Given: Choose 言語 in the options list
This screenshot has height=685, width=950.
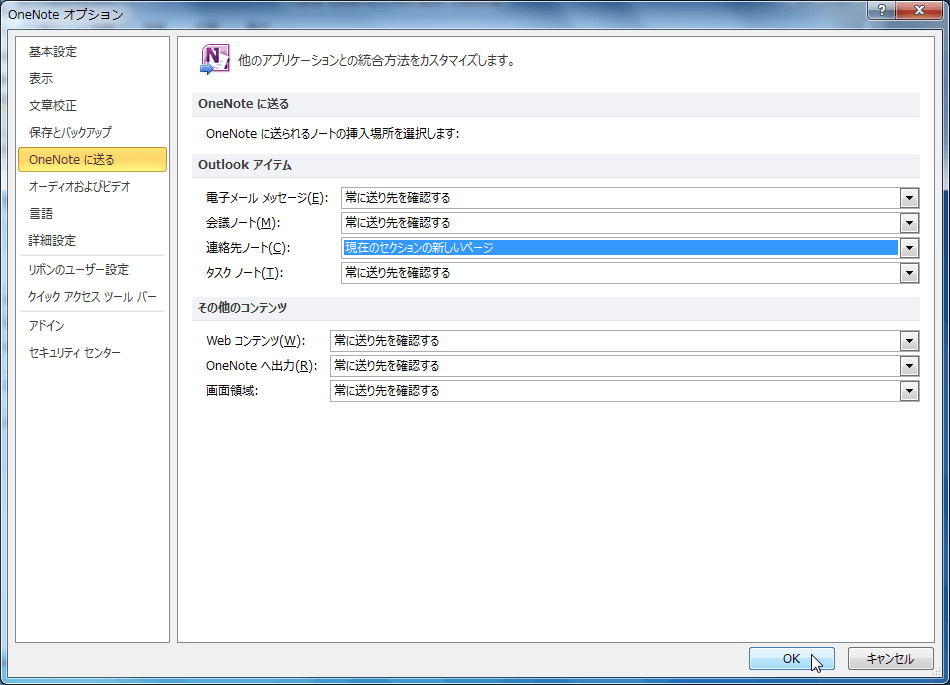Looking at the screenshot, I should (x=92, y=213).
